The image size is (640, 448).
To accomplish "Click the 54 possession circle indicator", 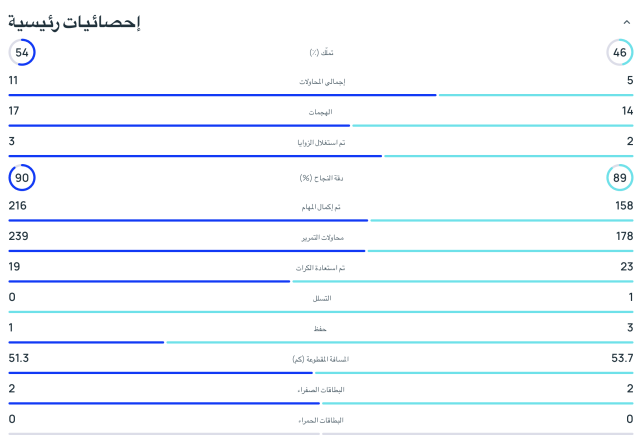I will (x=22, y=52).
